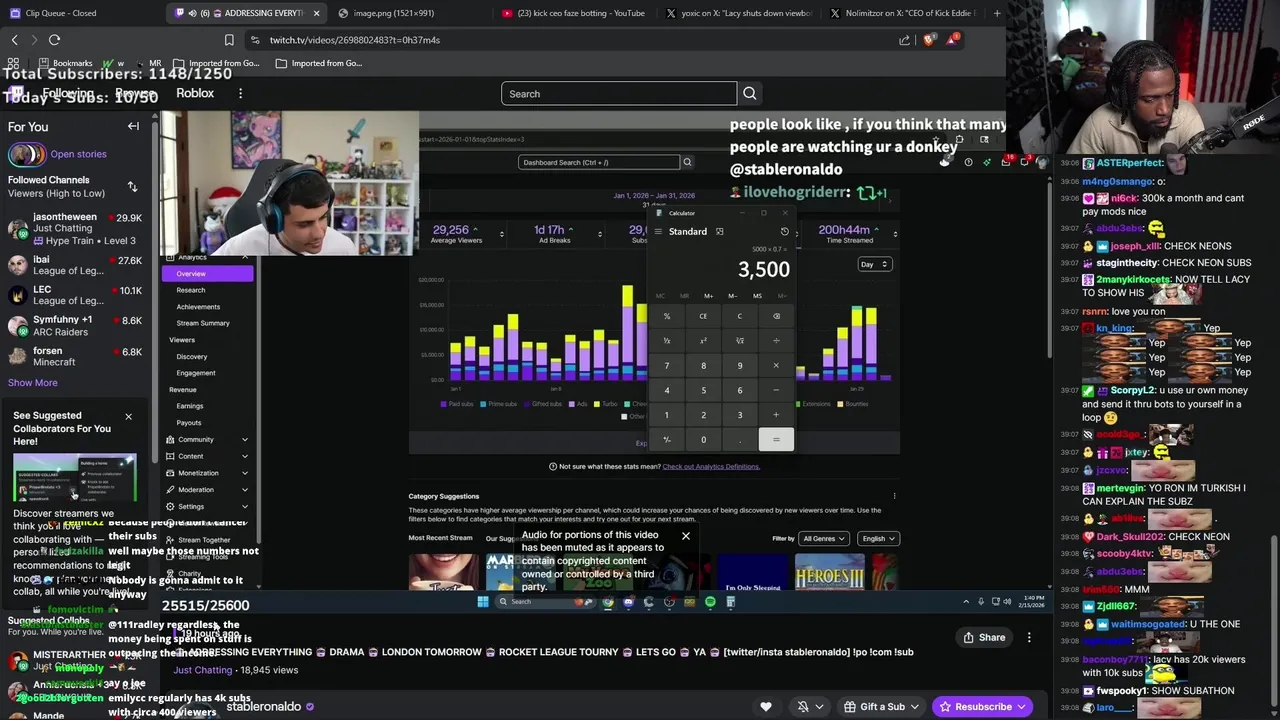Click the dashboard search magnifier icon
1280x720 pixels.
click(x=687, y=162)
